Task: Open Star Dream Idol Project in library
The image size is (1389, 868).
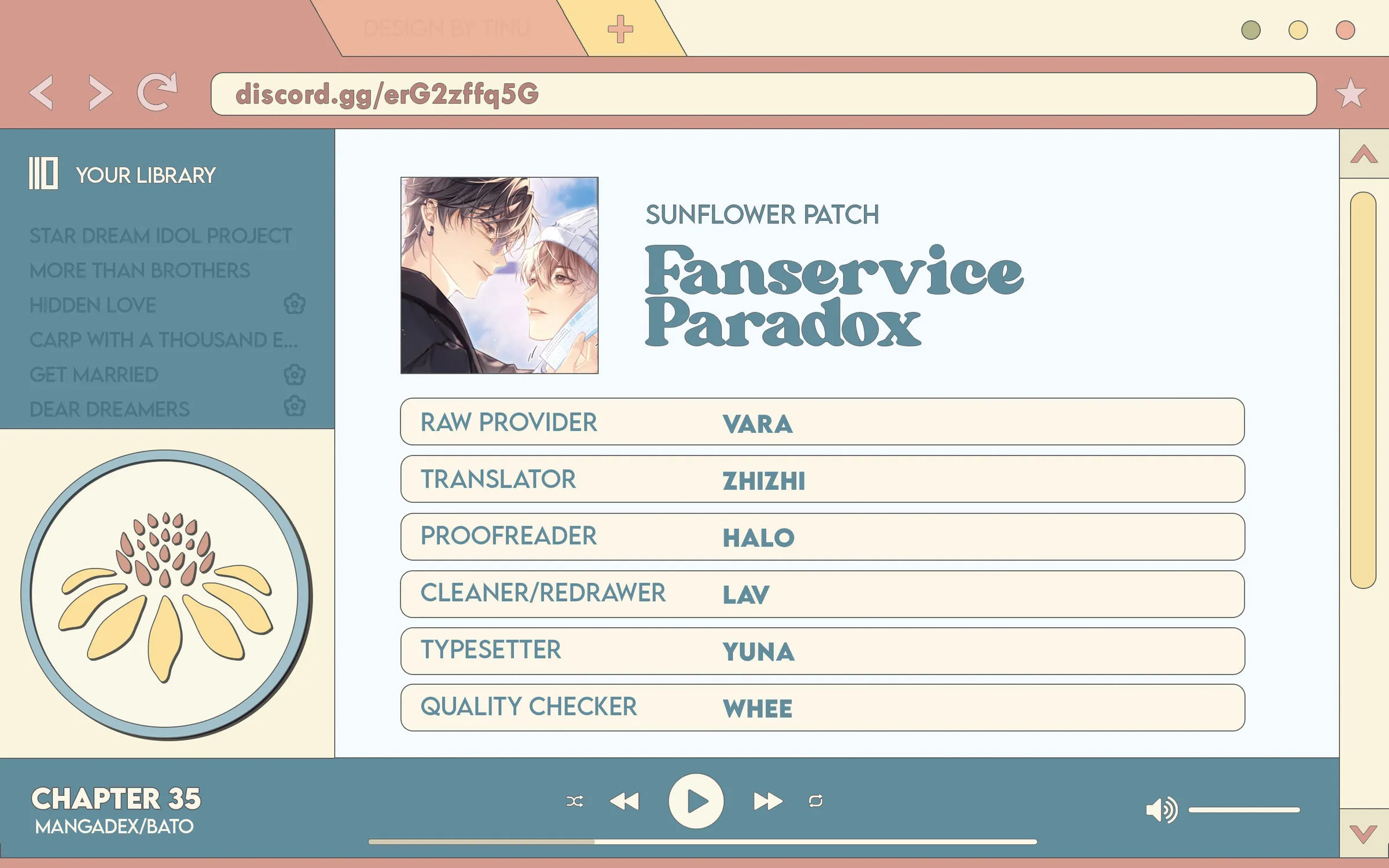Action: click(x=161, y=236)
